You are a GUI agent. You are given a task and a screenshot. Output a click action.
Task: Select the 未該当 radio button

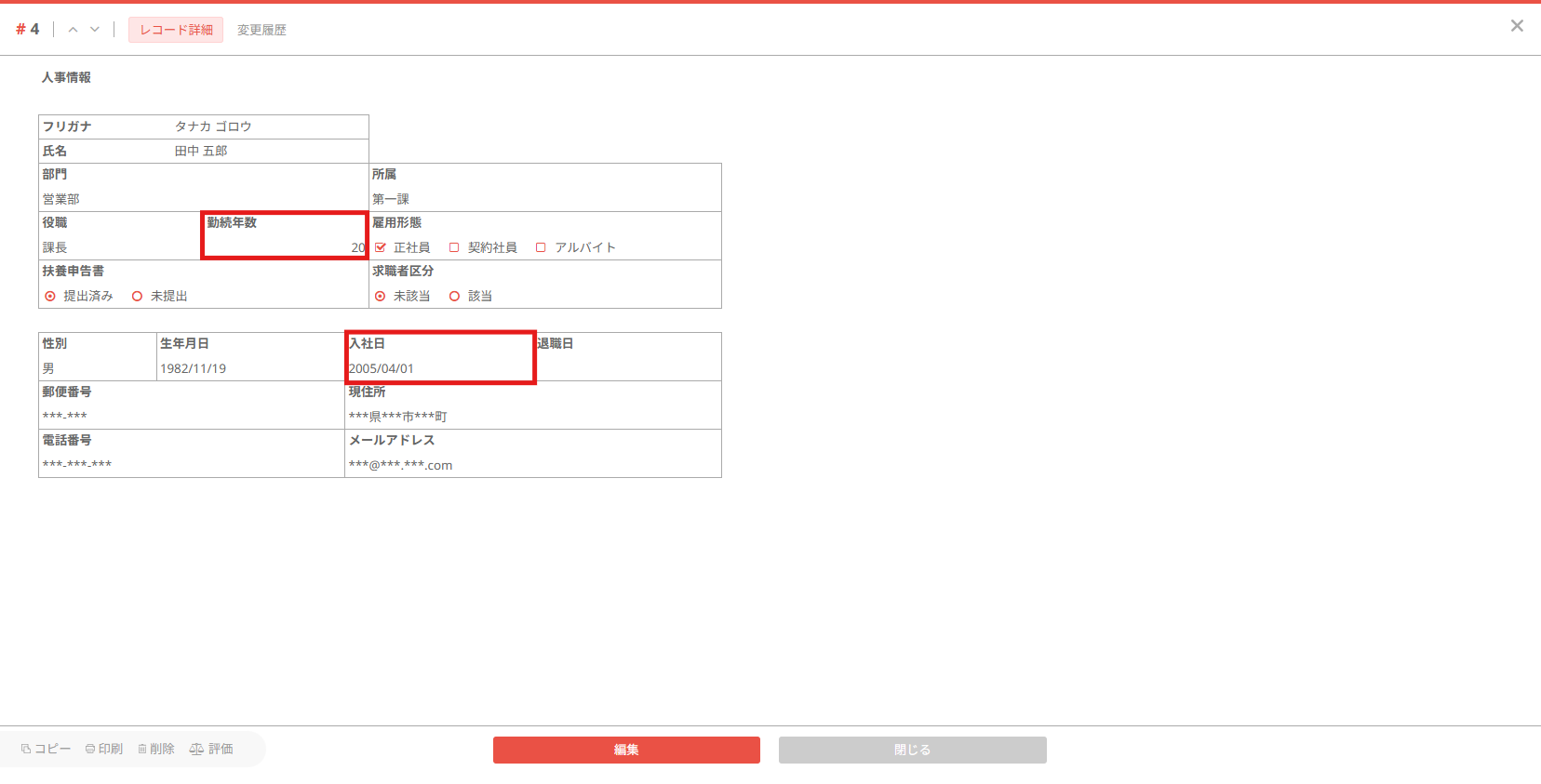tap(380, 296)
